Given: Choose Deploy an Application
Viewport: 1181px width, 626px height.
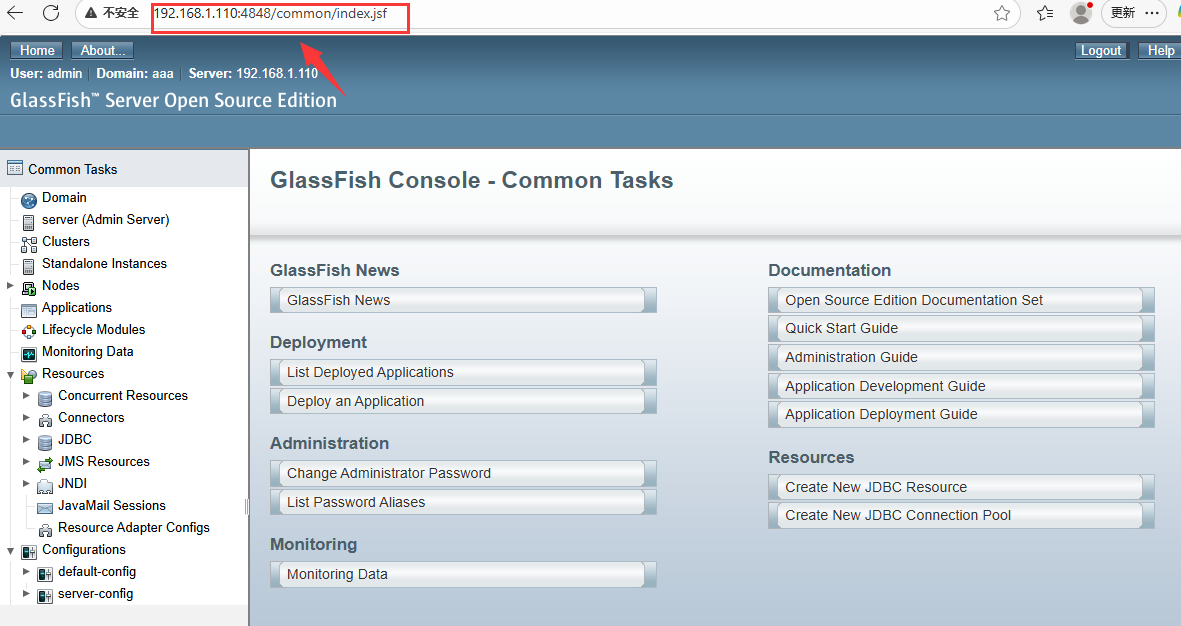Looking at the screenshot, I should [463, 402].
